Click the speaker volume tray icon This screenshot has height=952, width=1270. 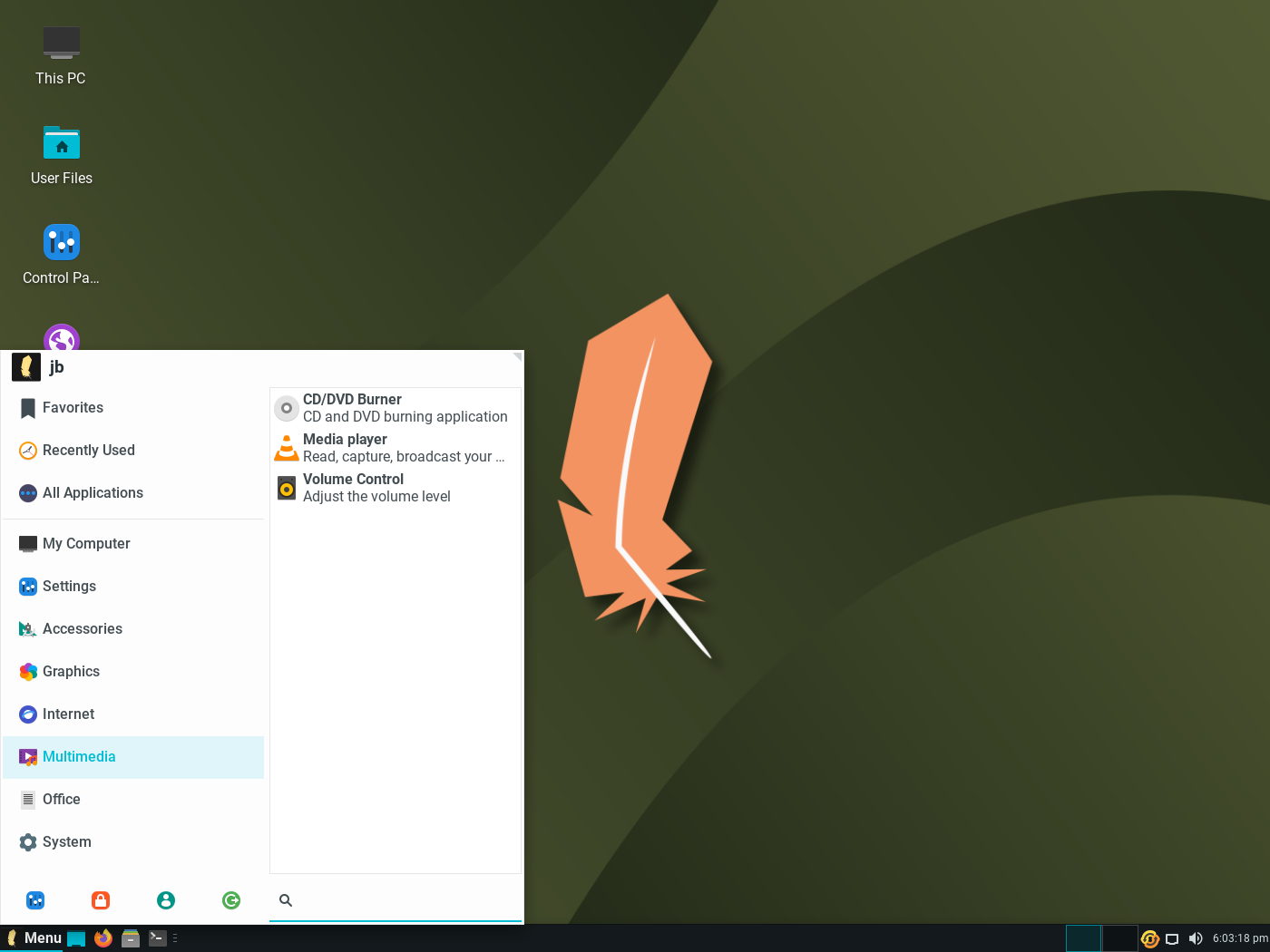point(1196,938)
